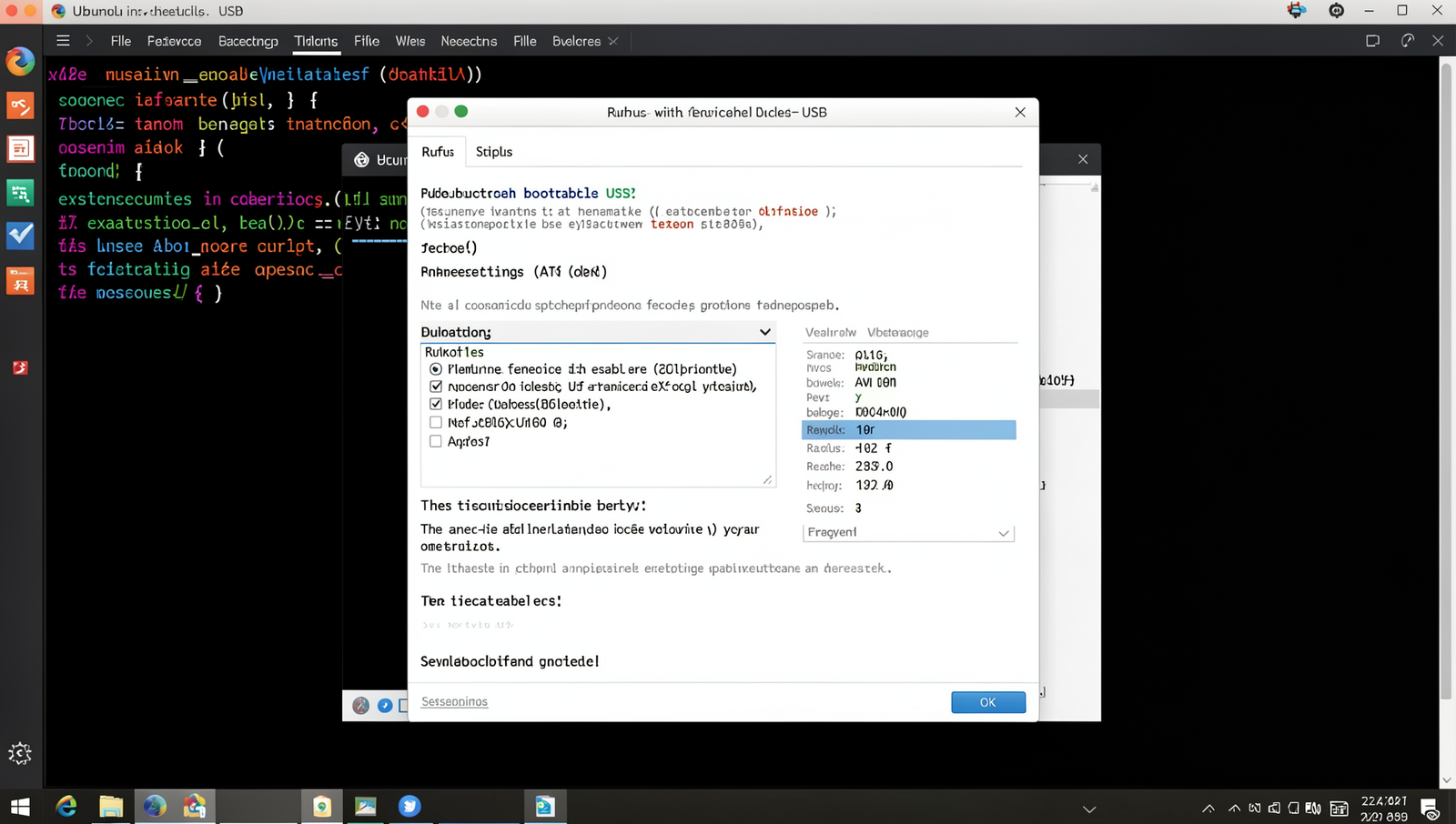Launch the Edge browser from taskbar

(x=66, y=807)
